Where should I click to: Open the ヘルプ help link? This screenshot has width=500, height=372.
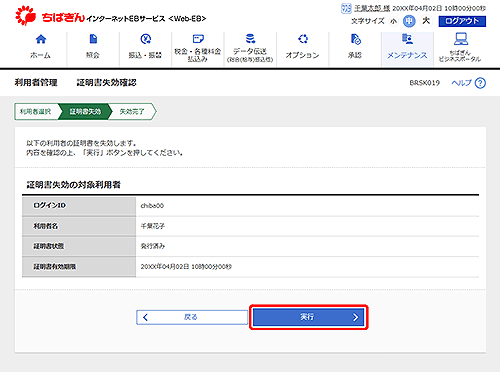point(462,83)
